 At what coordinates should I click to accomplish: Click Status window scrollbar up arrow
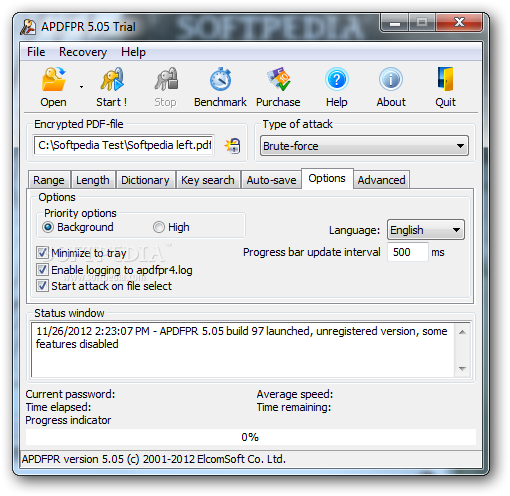pyautogui.click(x=462, y=332)
